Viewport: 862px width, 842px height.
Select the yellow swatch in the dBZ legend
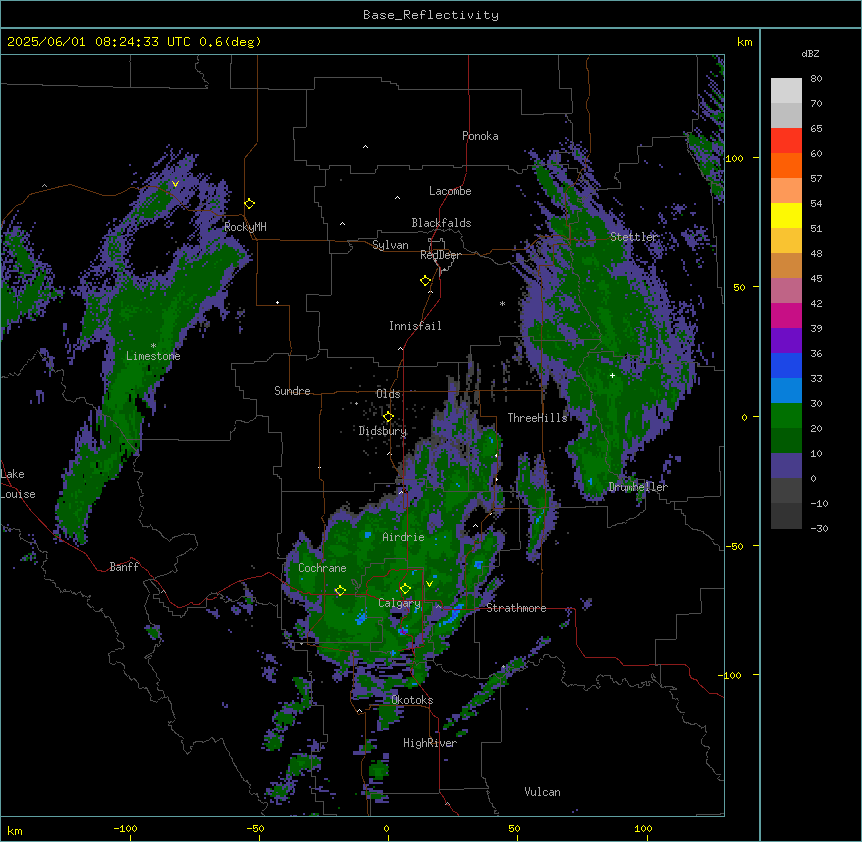coord(786,215)
